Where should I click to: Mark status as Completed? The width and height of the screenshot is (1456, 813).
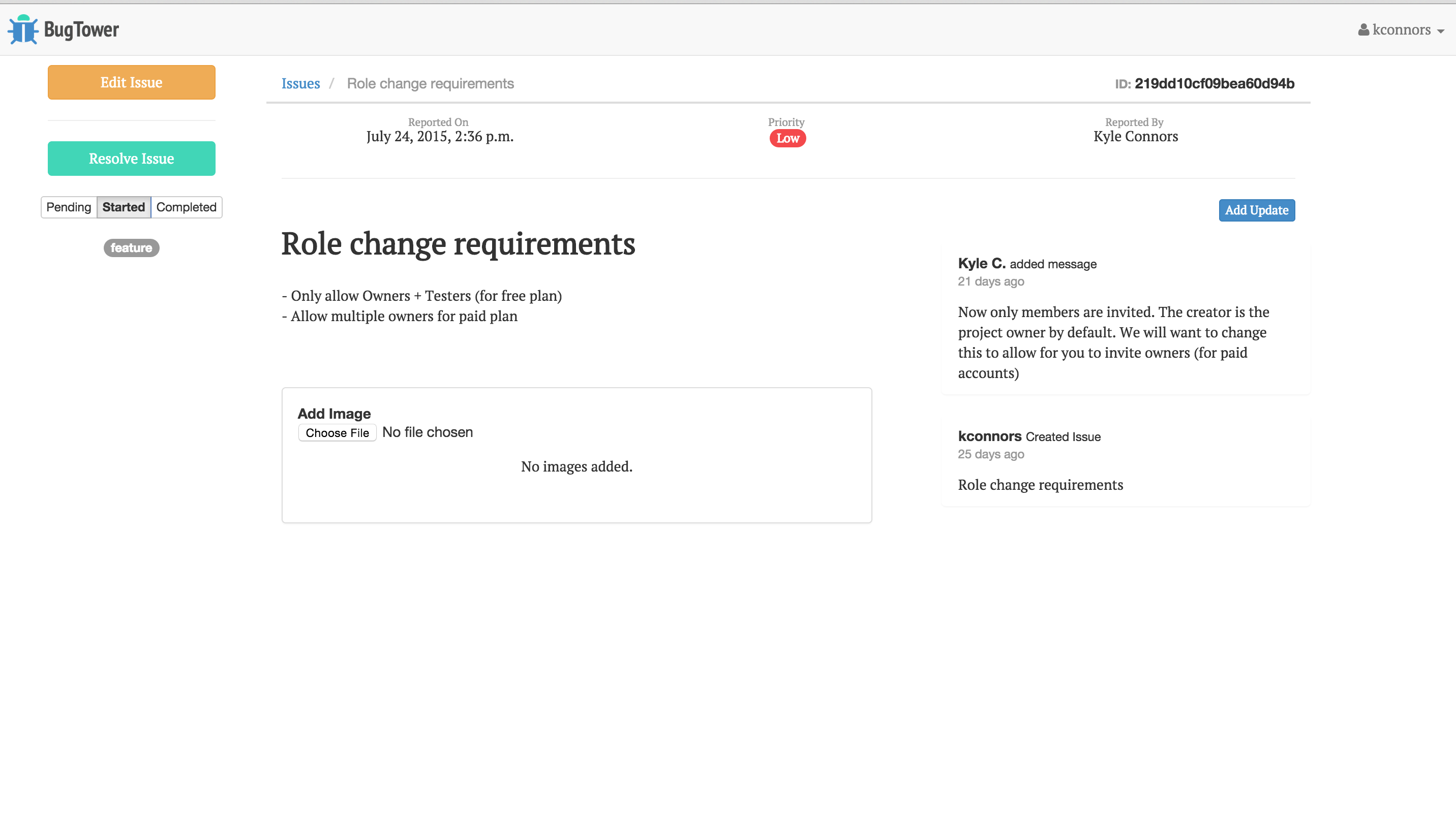(186, 207)
